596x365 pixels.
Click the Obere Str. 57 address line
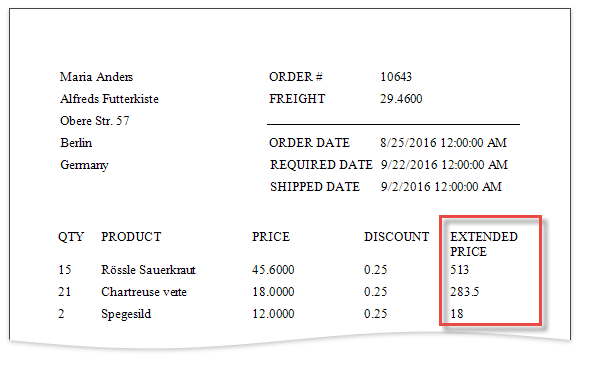pos(95,121)
